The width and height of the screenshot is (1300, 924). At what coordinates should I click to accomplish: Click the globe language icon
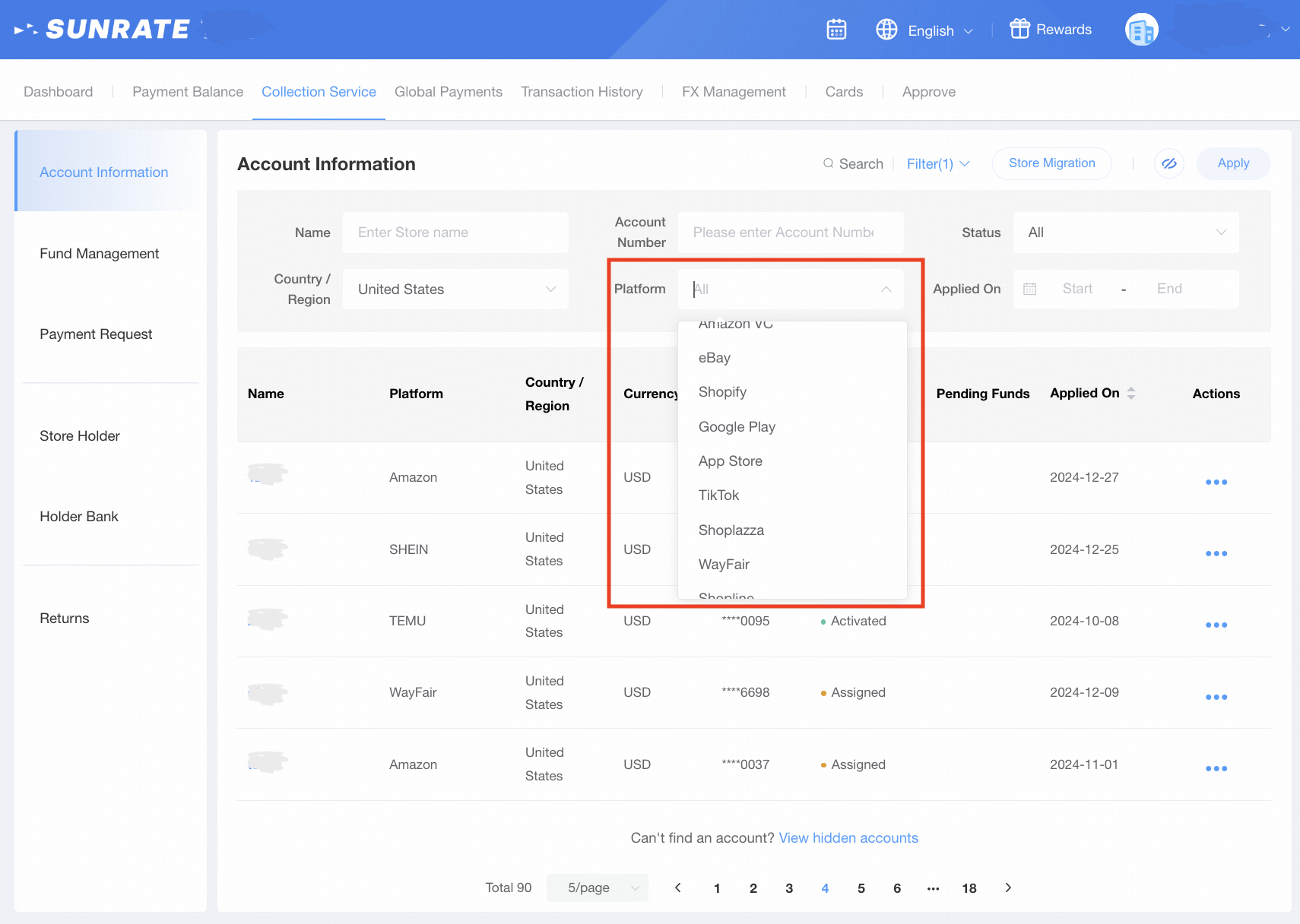point(886,30)
